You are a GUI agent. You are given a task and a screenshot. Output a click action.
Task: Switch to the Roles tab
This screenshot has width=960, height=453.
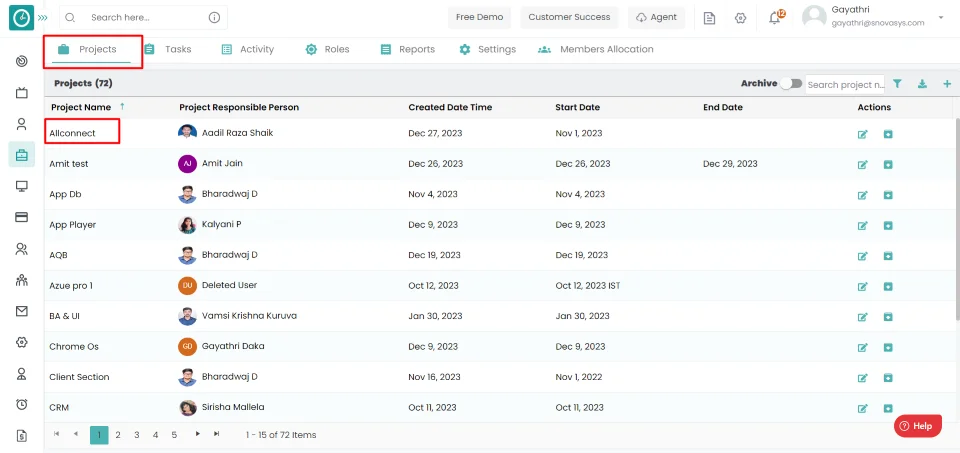click(x=328, y=50)
